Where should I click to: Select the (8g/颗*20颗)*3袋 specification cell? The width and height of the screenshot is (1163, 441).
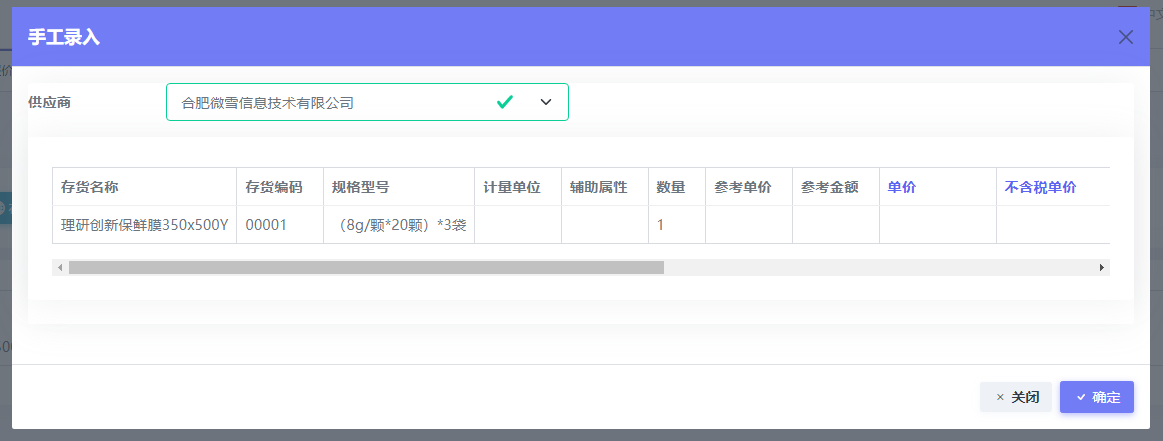click(x=399, y=225)
